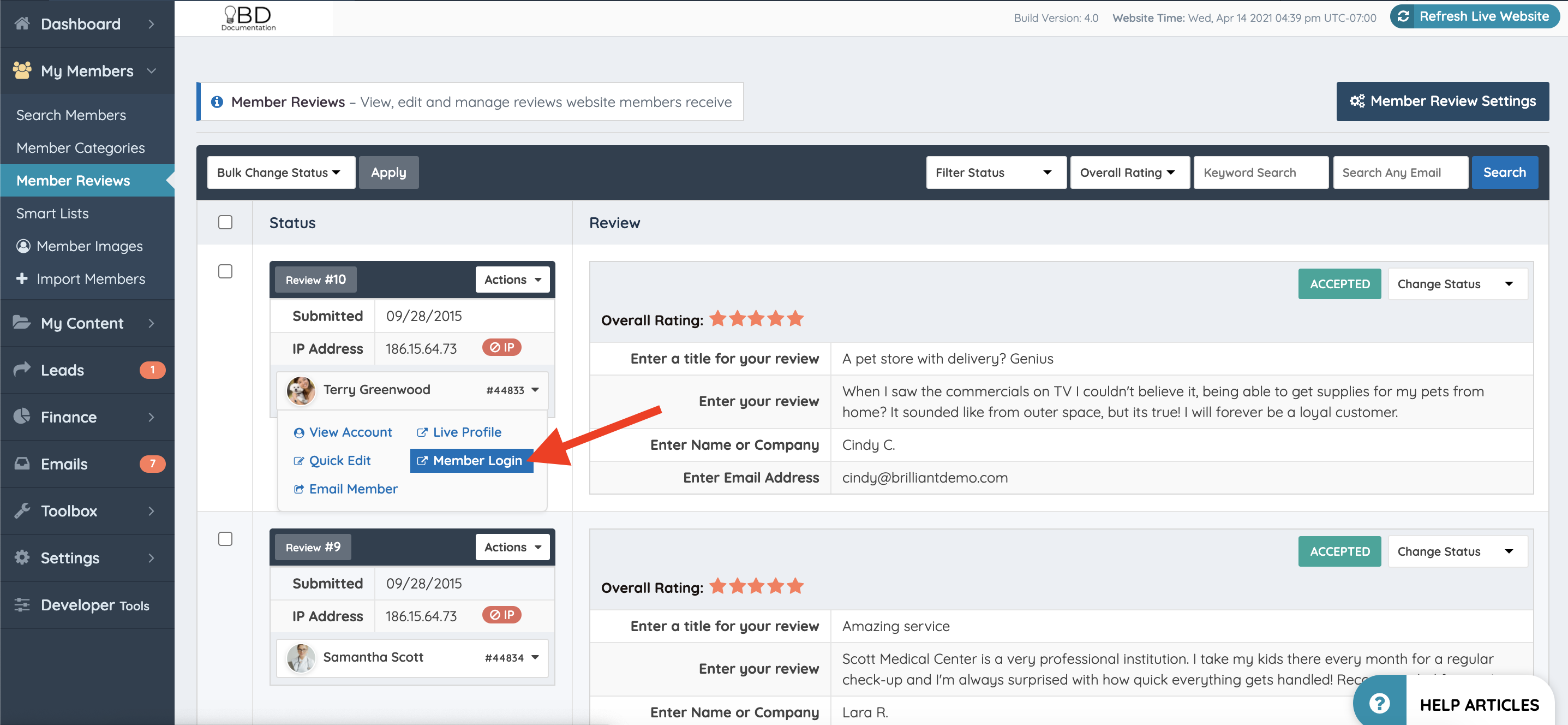Screen dimensions: 1568x725
Task: Click inside the Keyword Search field
Action: click(1261, 173)
